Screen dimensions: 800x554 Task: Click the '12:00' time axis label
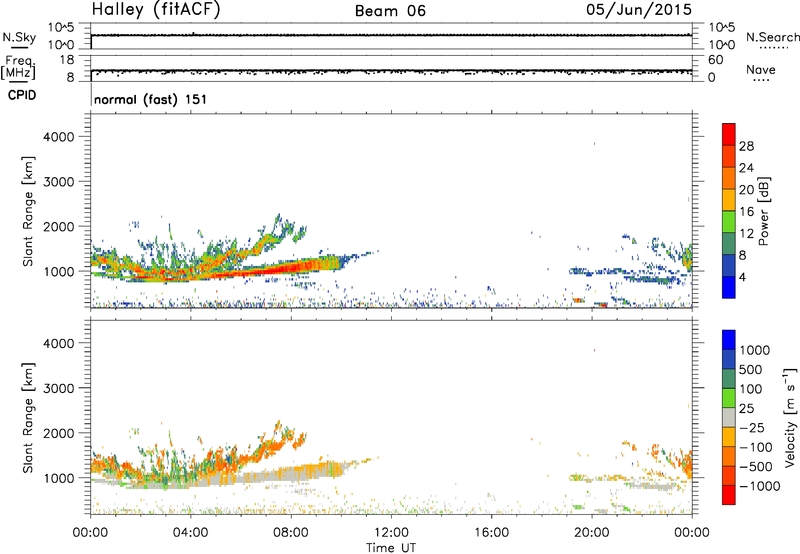[391, 533]
